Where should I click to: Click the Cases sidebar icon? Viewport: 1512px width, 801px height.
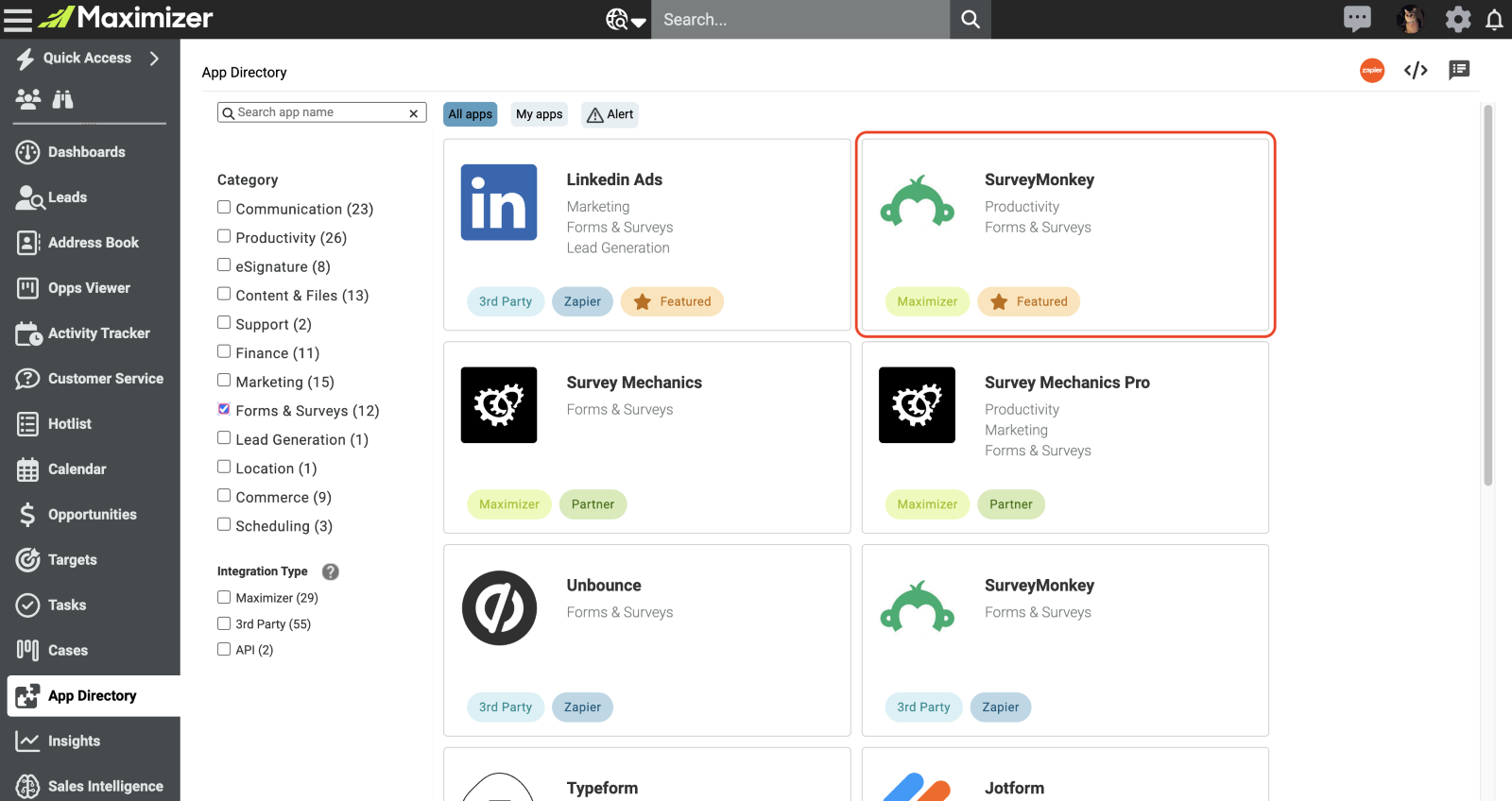coord(27,650)
